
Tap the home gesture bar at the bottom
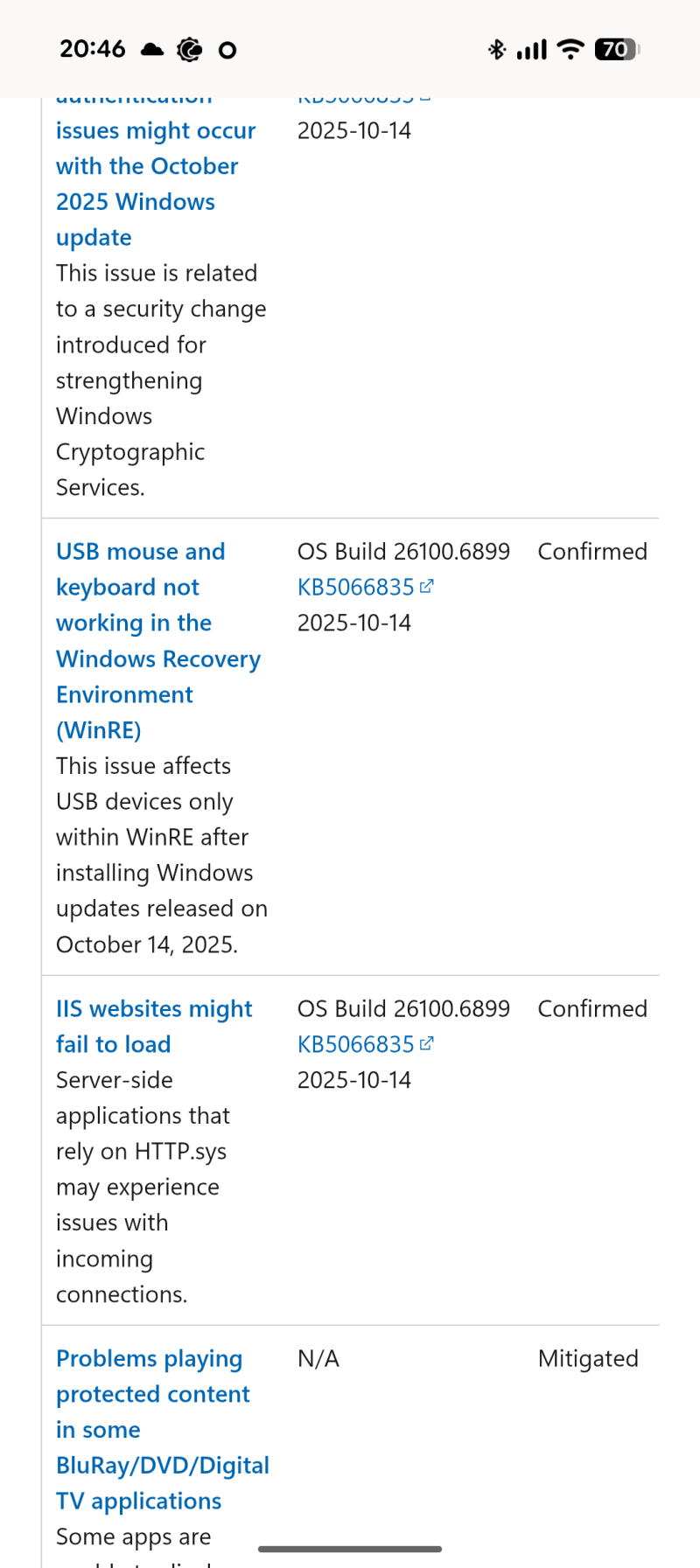(350, 1549)
